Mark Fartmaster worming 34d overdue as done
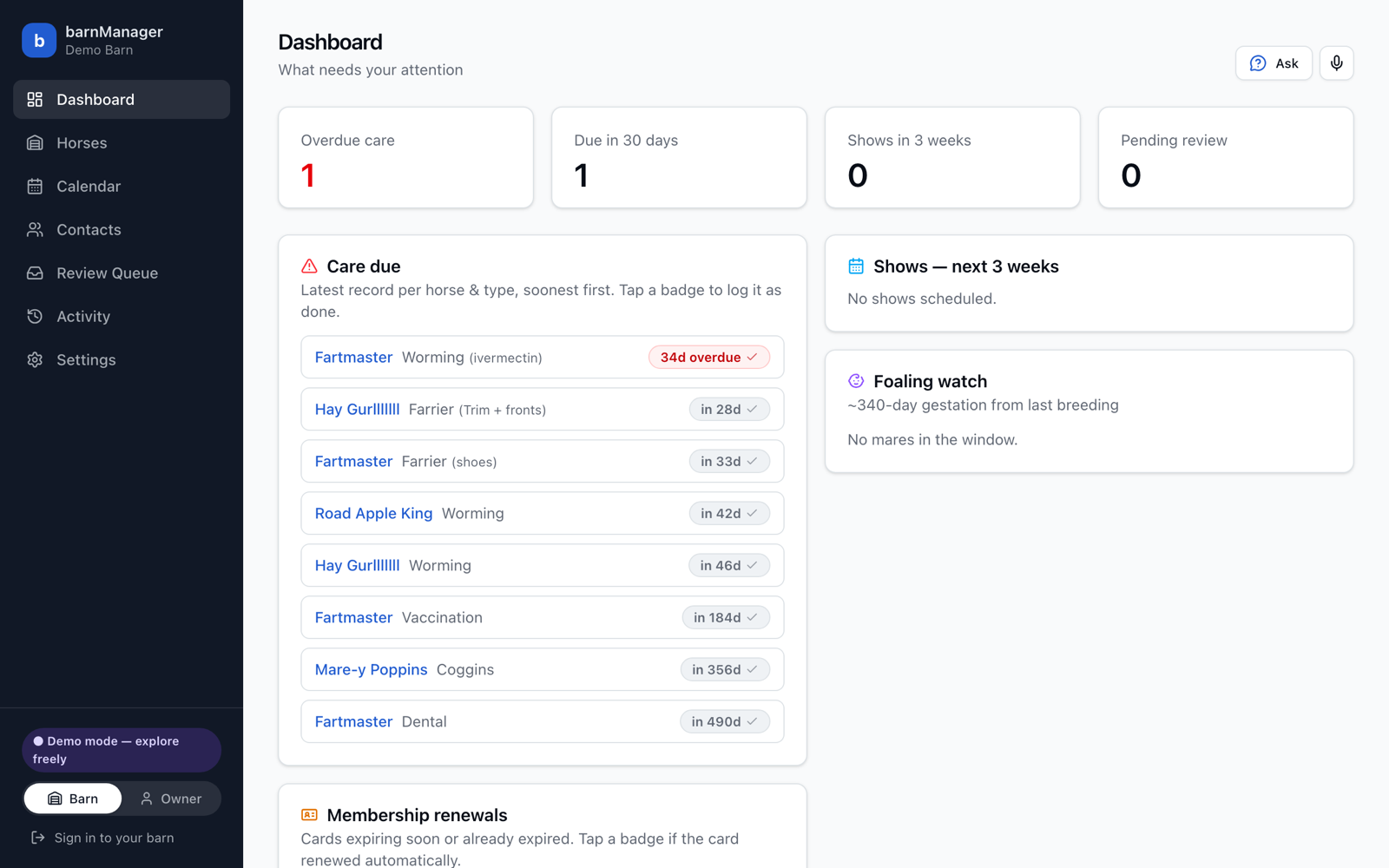Screen dimensions: 1389x868 pyautogui.click(x=709, y=358)
